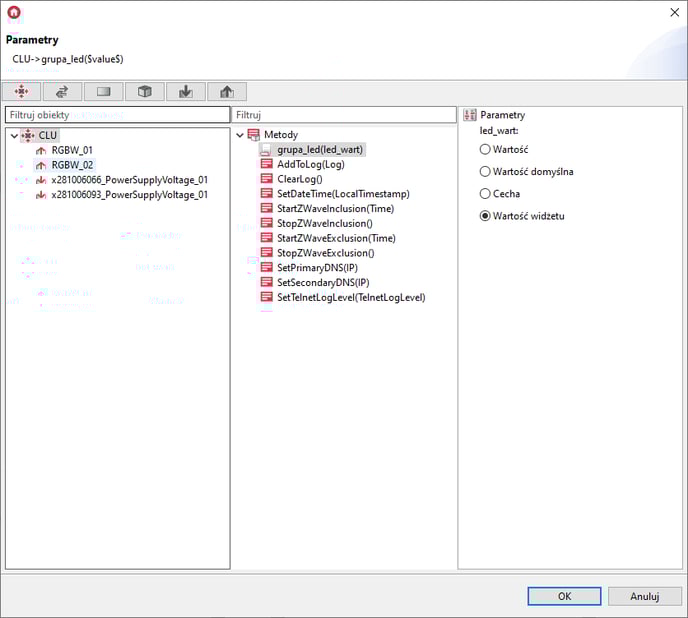
Task: Click the 3D cube toolbar icon
Action: tap(145, 92)
